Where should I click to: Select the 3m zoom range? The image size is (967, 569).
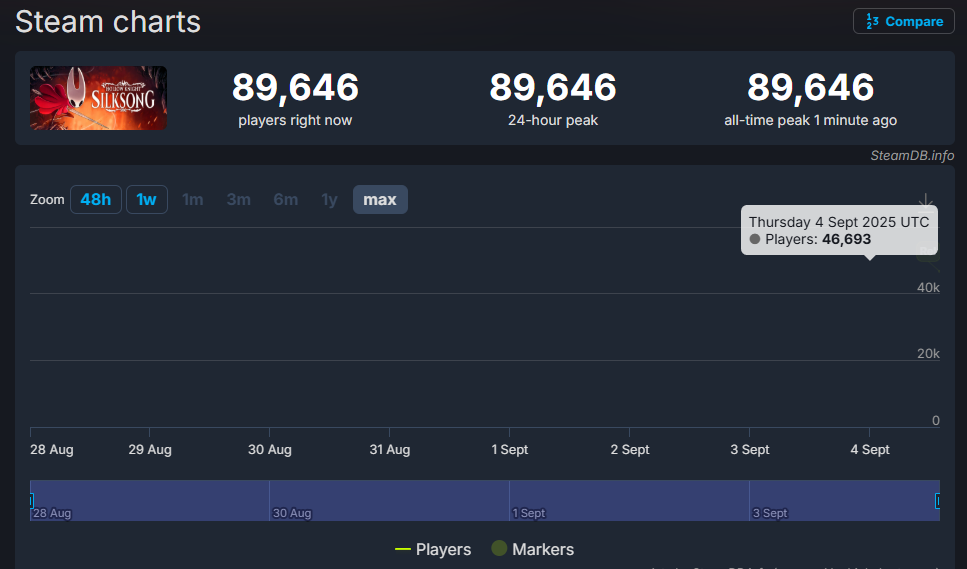click(239, 200)
